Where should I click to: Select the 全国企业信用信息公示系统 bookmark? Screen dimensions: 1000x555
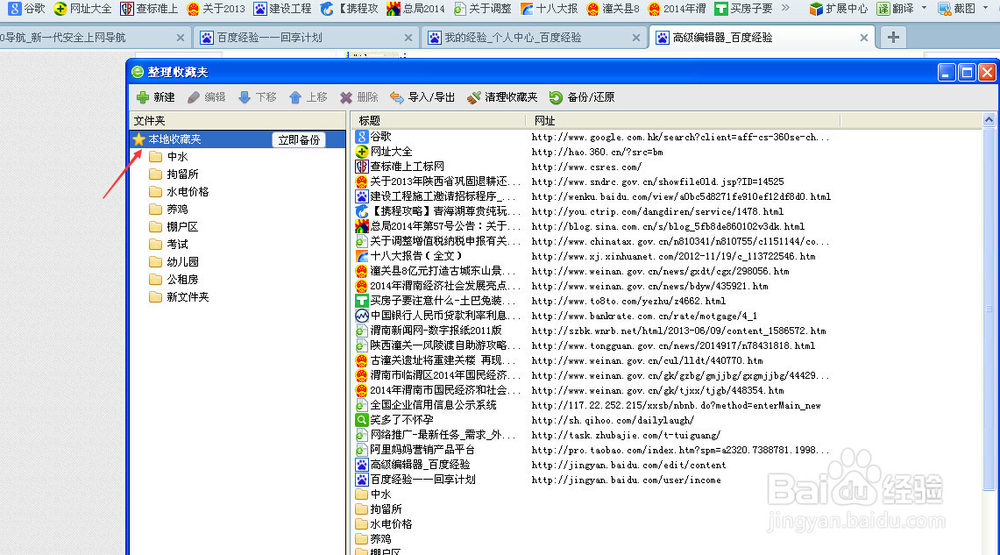pyautogui.click(x=434, y=405)
